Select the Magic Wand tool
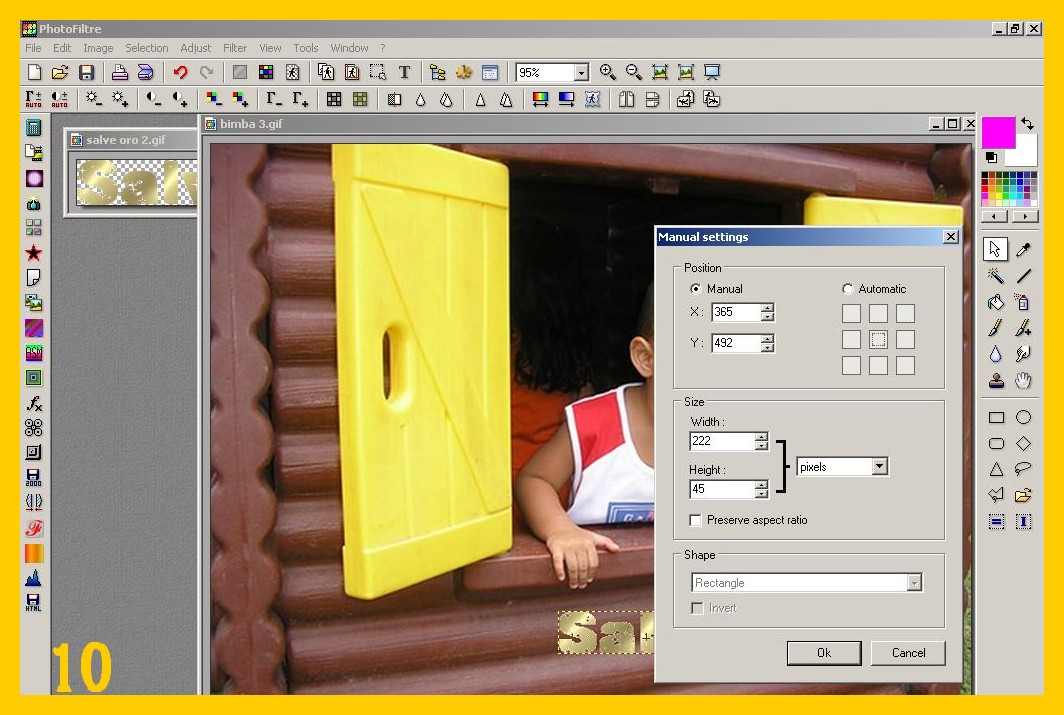The height and width of the screenshot is (715, 1064). pos(996,275)
